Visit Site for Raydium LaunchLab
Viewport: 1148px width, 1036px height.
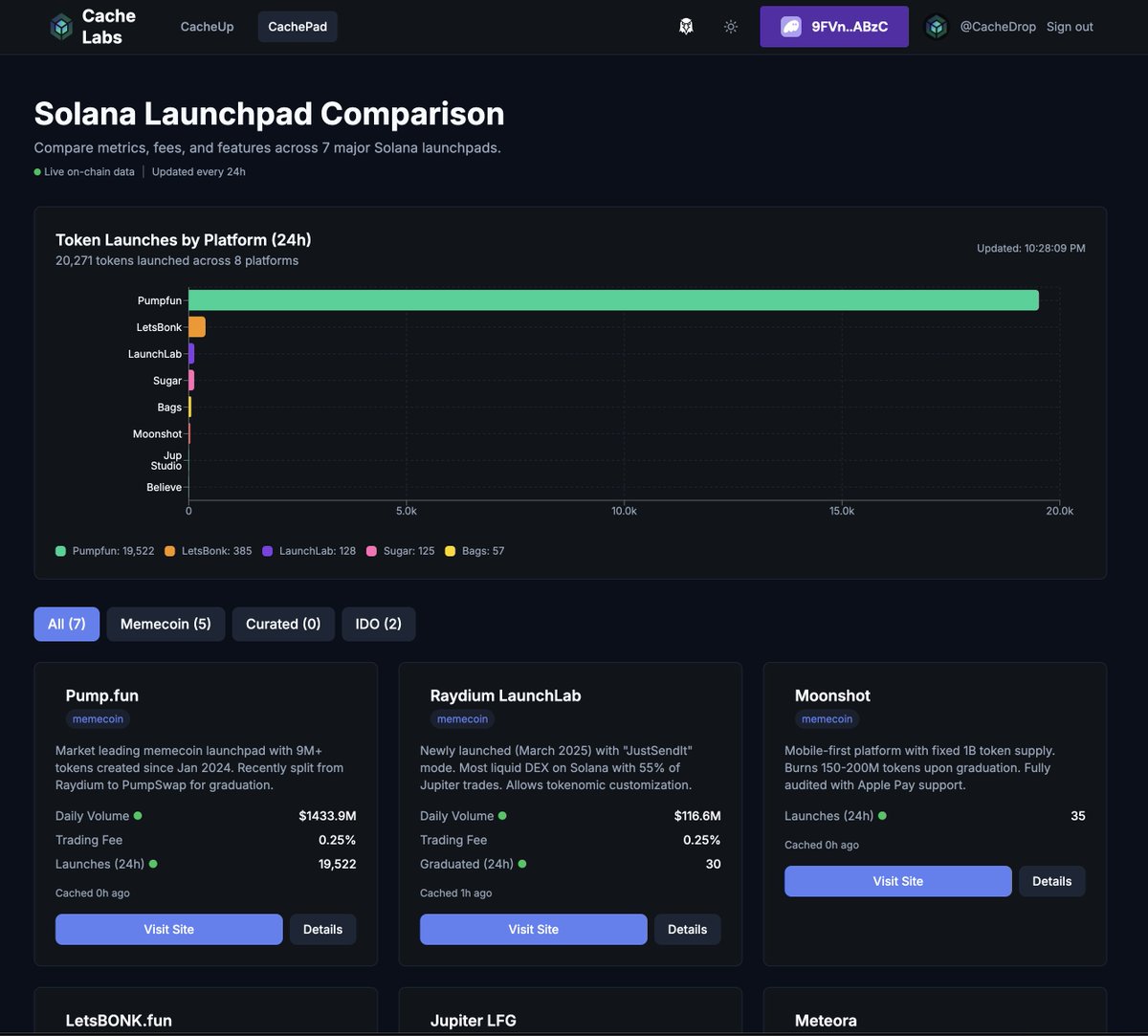click(534, 929)
